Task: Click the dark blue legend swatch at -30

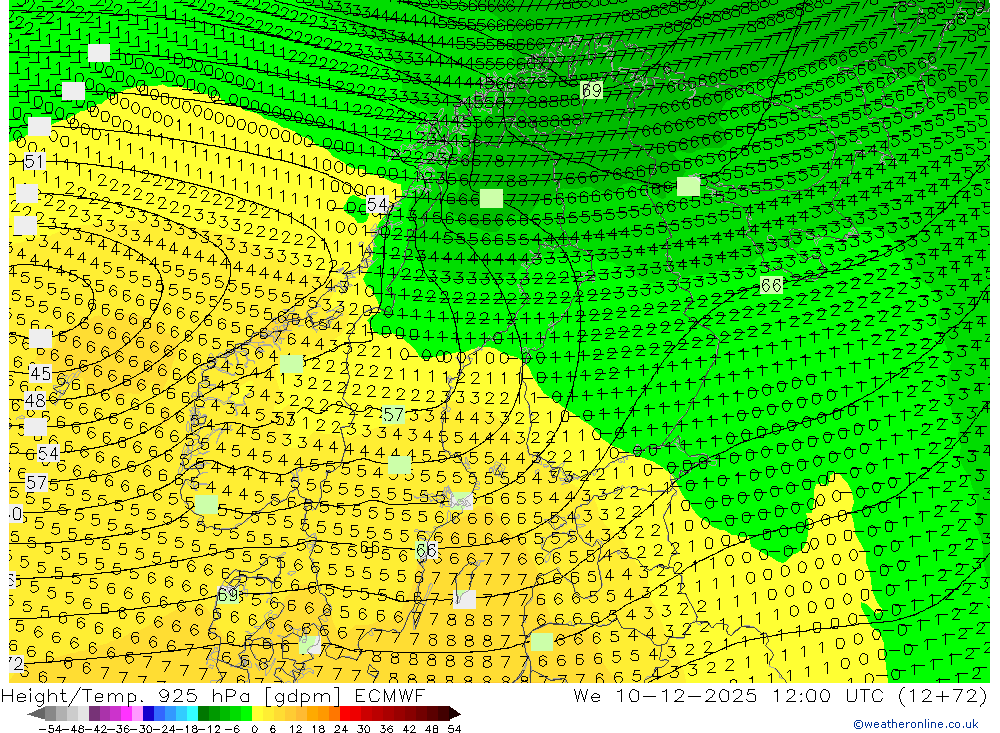Action: pyautogui.click(x=148, y=713)
